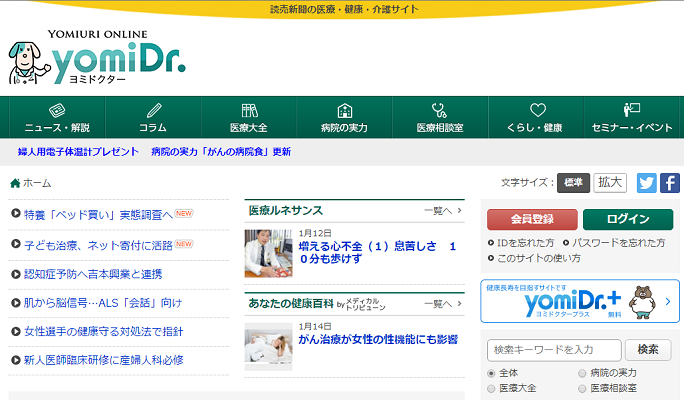Set text size to 標準
The image size is (684, 400).
tap(573, 183)
